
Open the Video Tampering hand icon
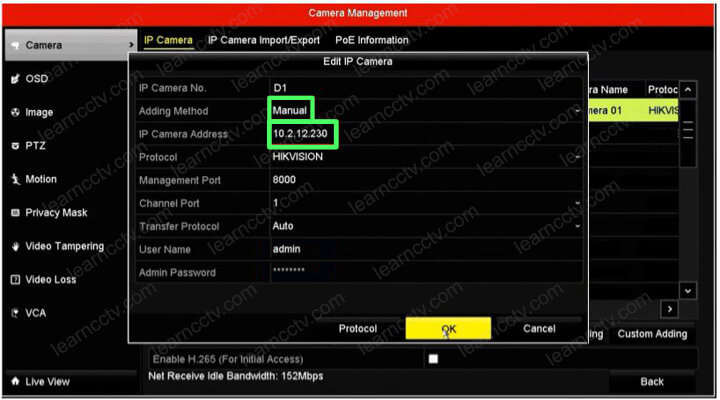click(x=14, y=247)
